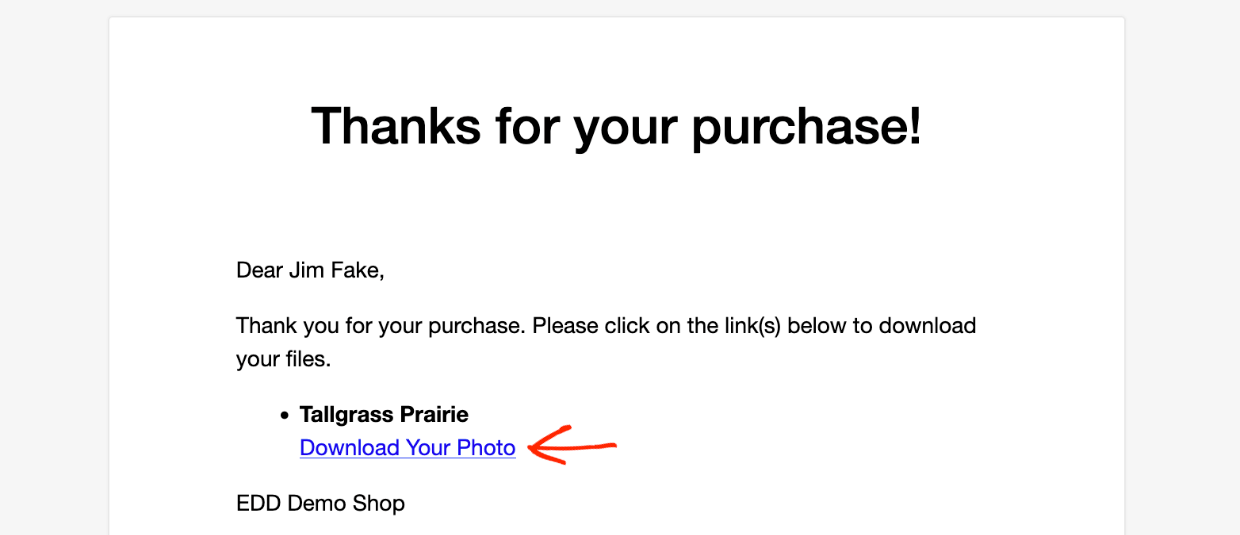Click the Thanks for your purchase heading
Screen dimensions: 1240x535
616,127
